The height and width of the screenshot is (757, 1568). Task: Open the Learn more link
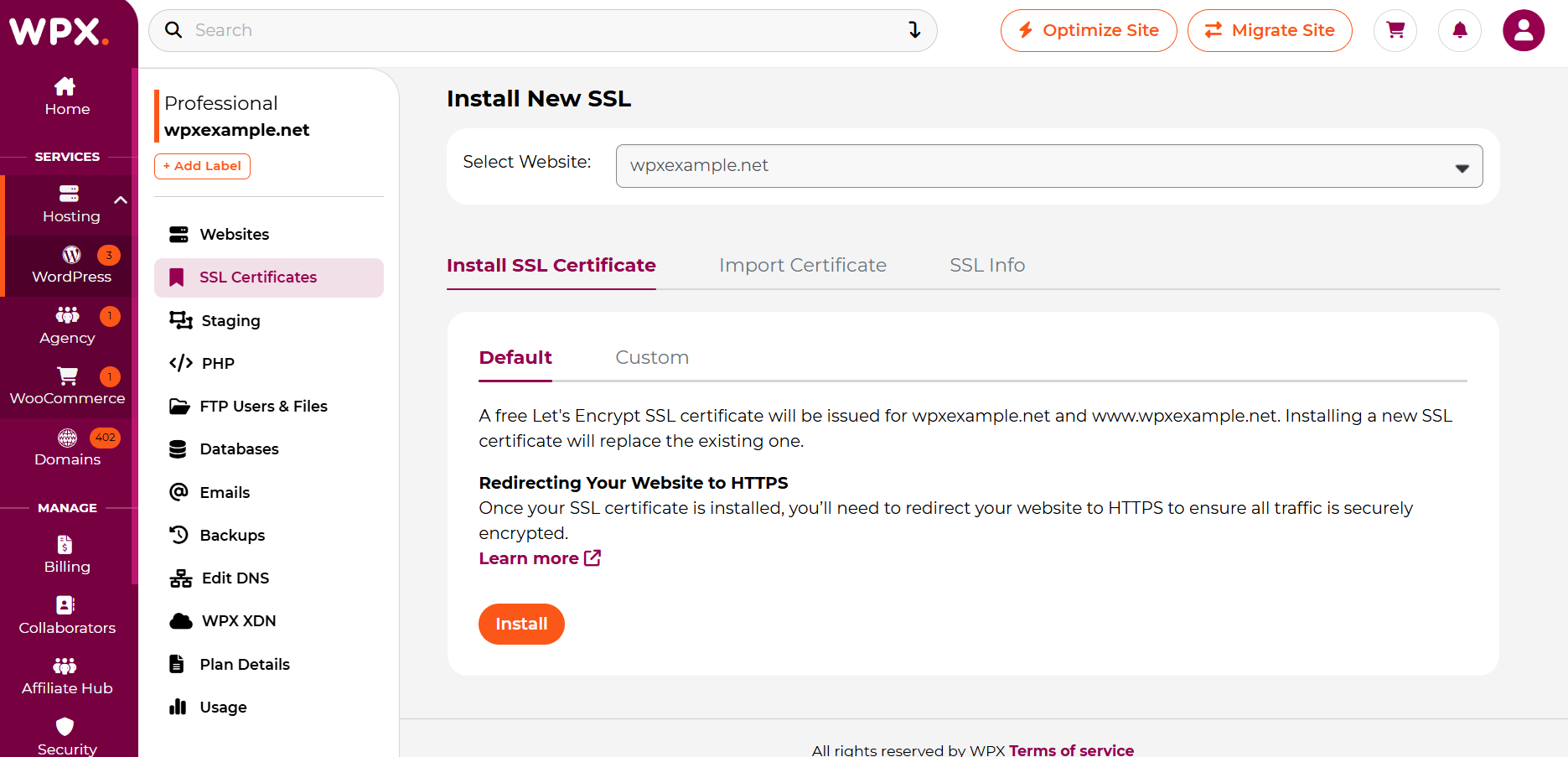click(540, 558)
